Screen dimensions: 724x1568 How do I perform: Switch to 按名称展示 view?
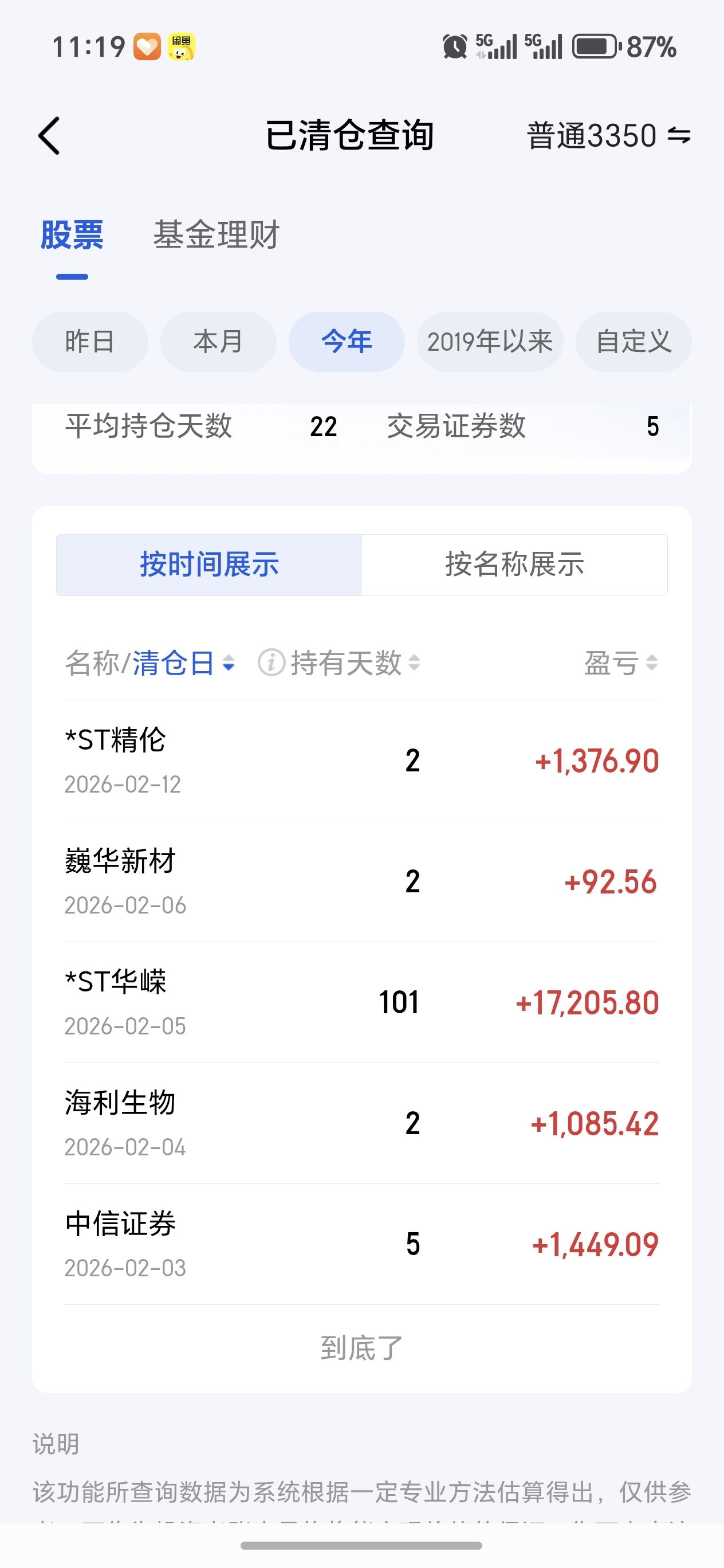[514, 565]
